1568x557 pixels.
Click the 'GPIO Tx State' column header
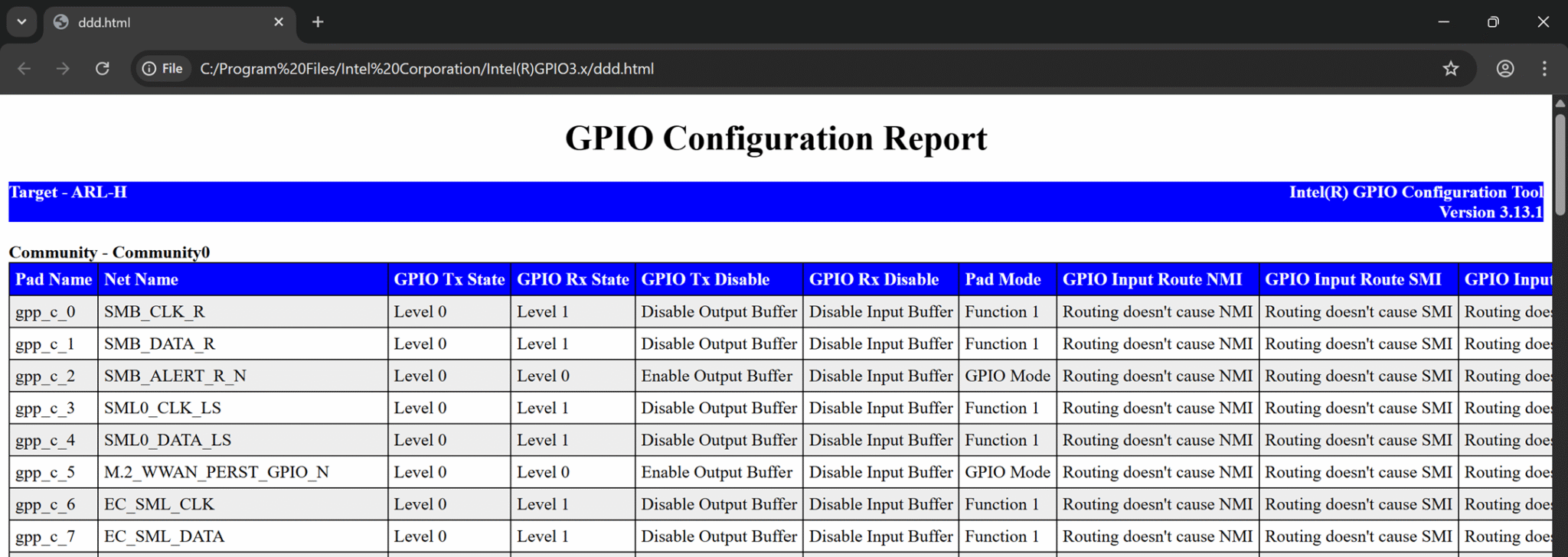[449, 279]
